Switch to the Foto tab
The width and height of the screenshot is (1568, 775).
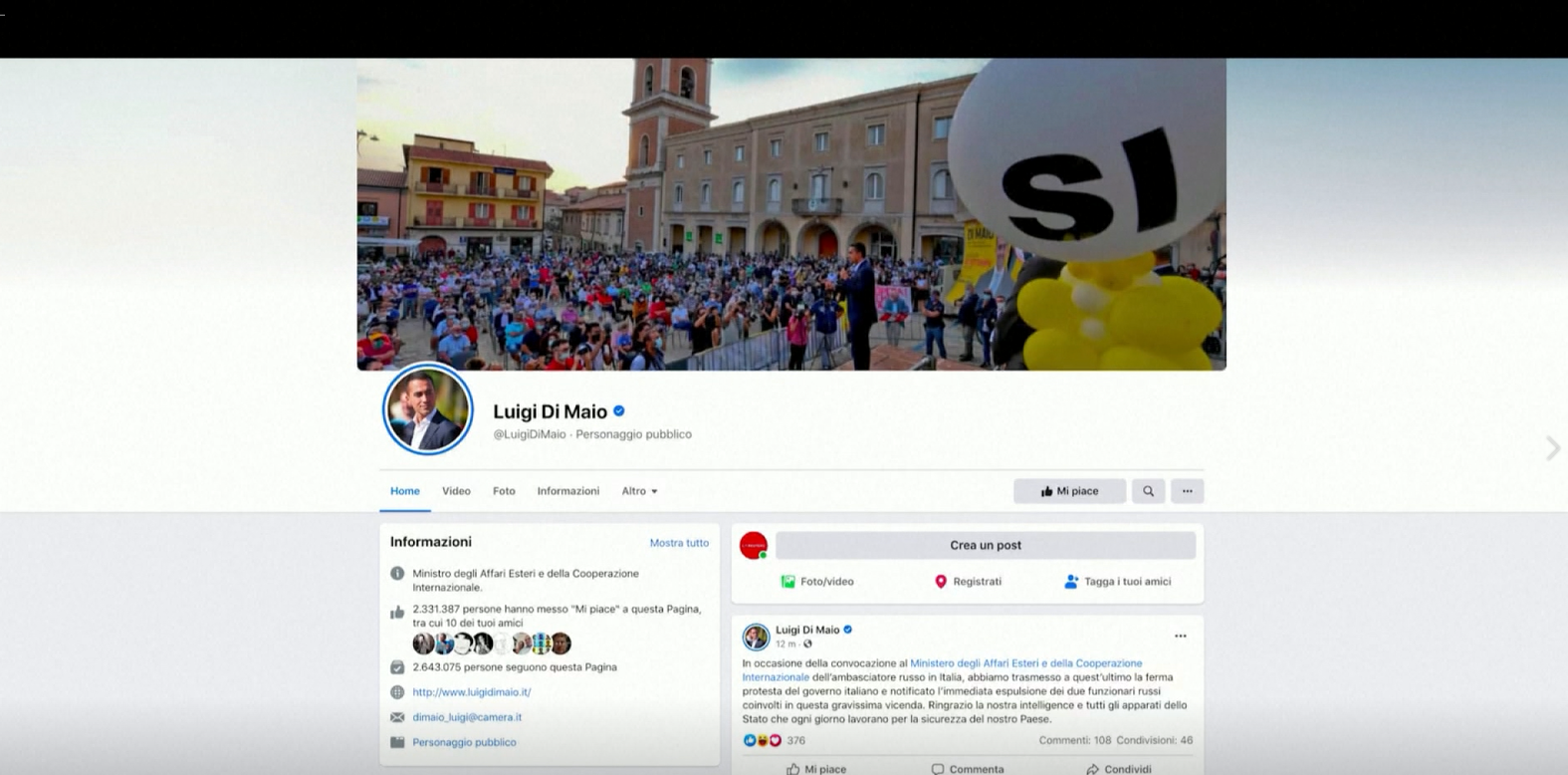click(x=504, y=491)
